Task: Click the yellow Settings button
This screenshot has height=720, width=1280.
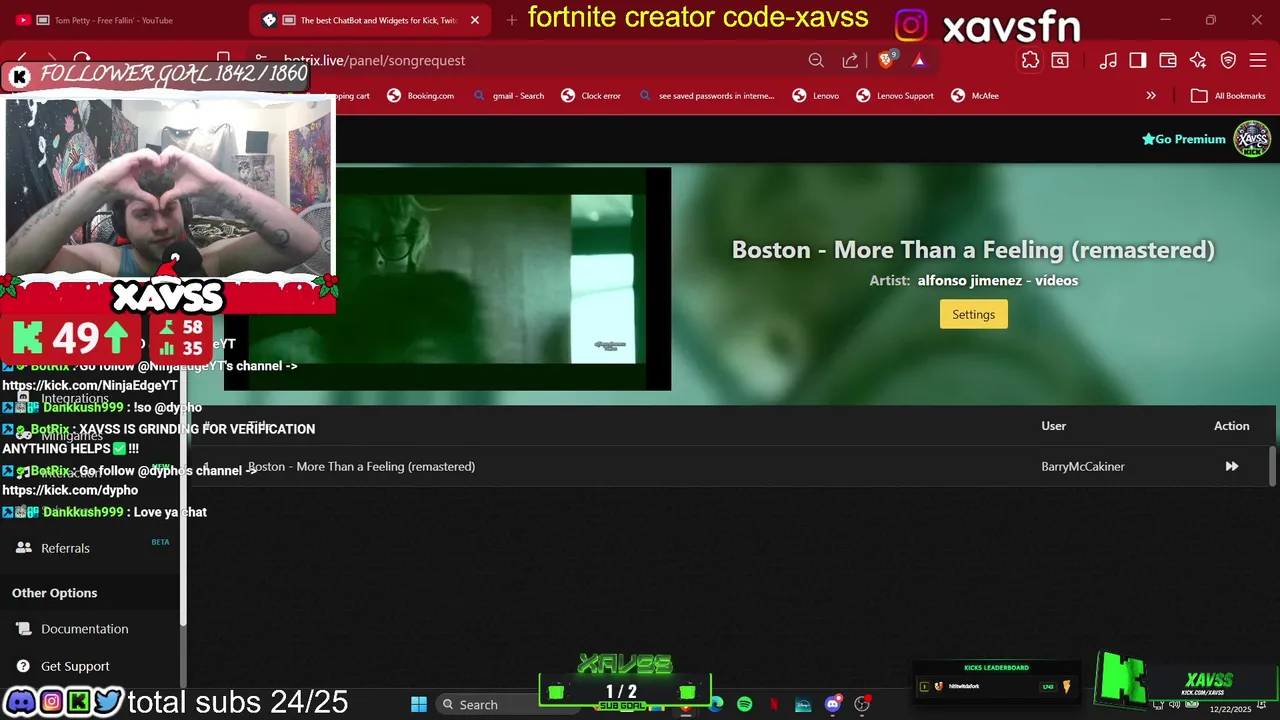Action: point(973,314)
